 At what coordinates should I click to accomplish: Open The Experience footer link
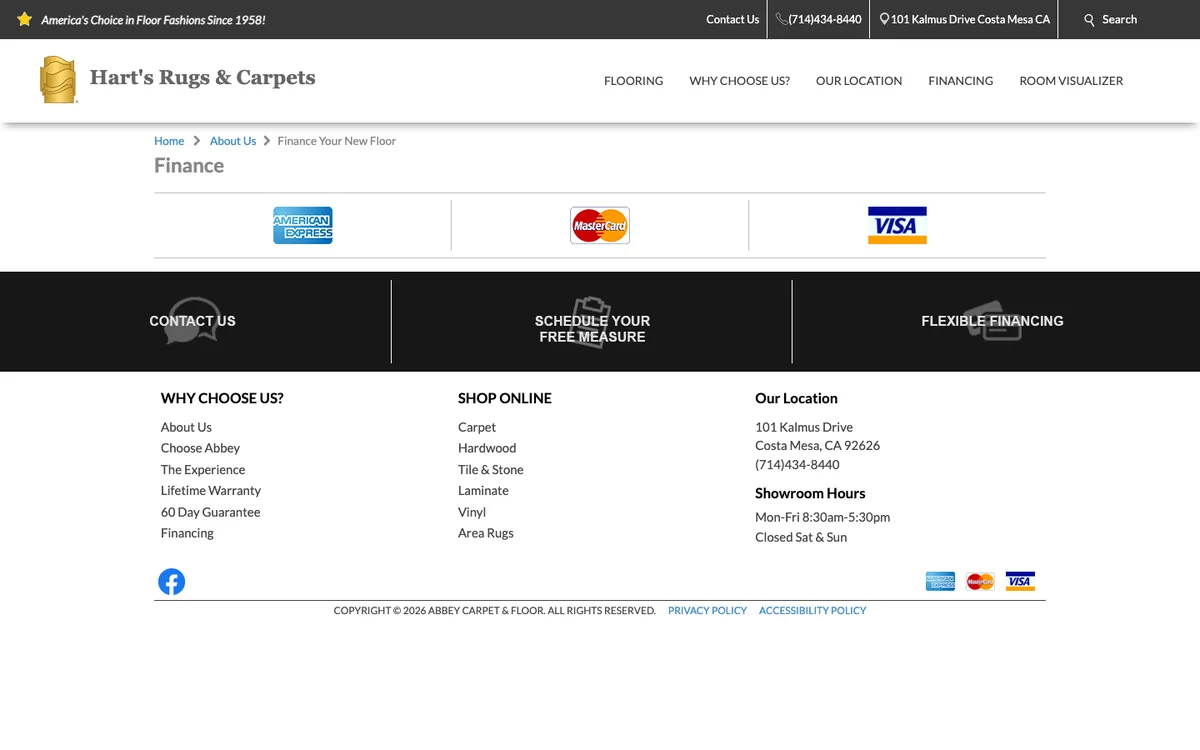[203, 469]
